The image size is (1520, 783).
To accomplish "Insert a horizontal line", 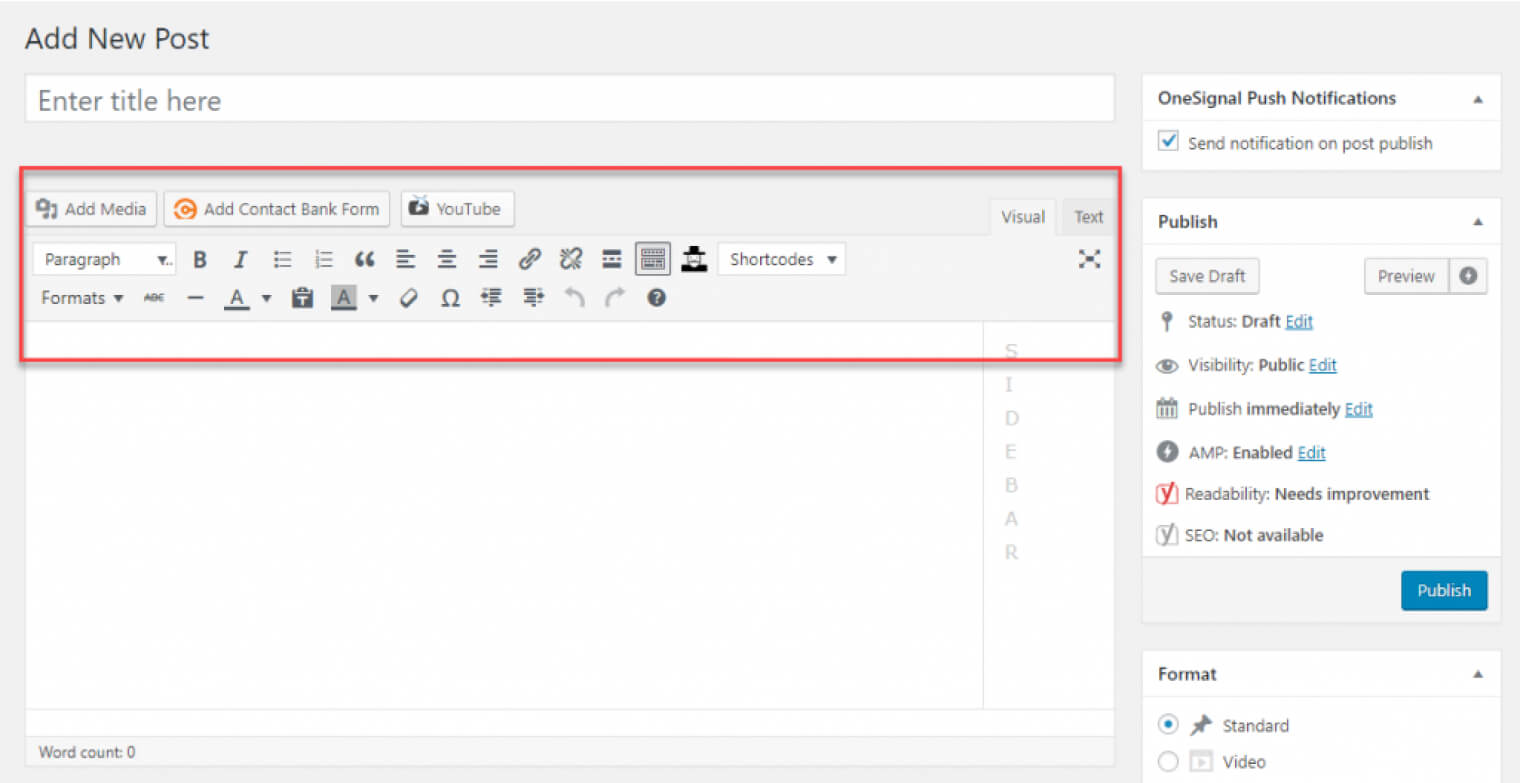I will tap(196, 298).
